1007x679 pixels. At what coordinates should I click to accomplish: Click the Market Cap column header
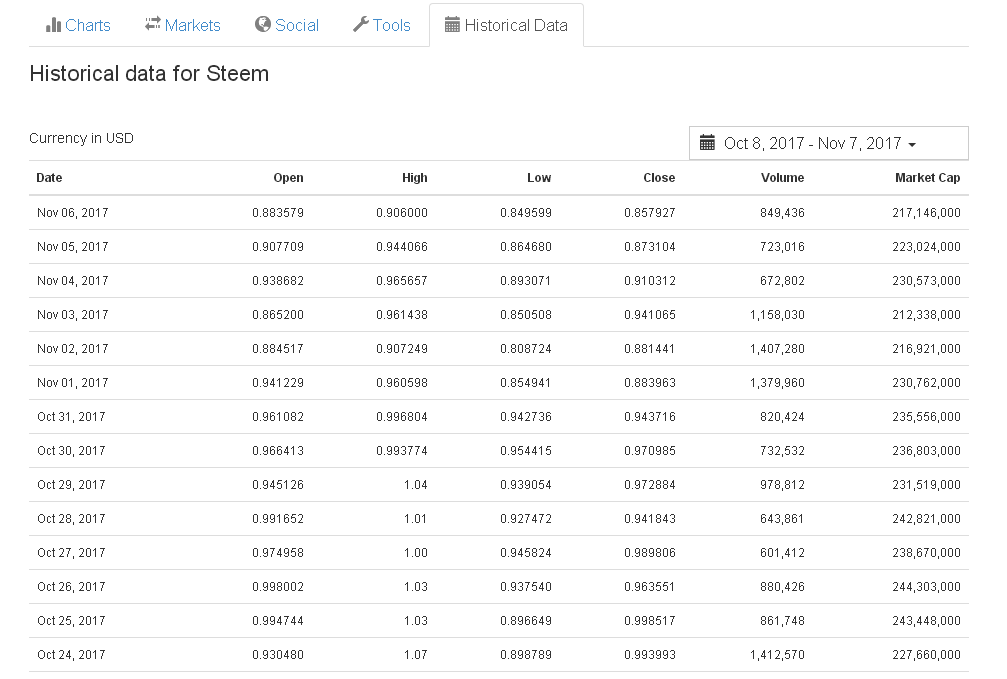click(927, 178)
